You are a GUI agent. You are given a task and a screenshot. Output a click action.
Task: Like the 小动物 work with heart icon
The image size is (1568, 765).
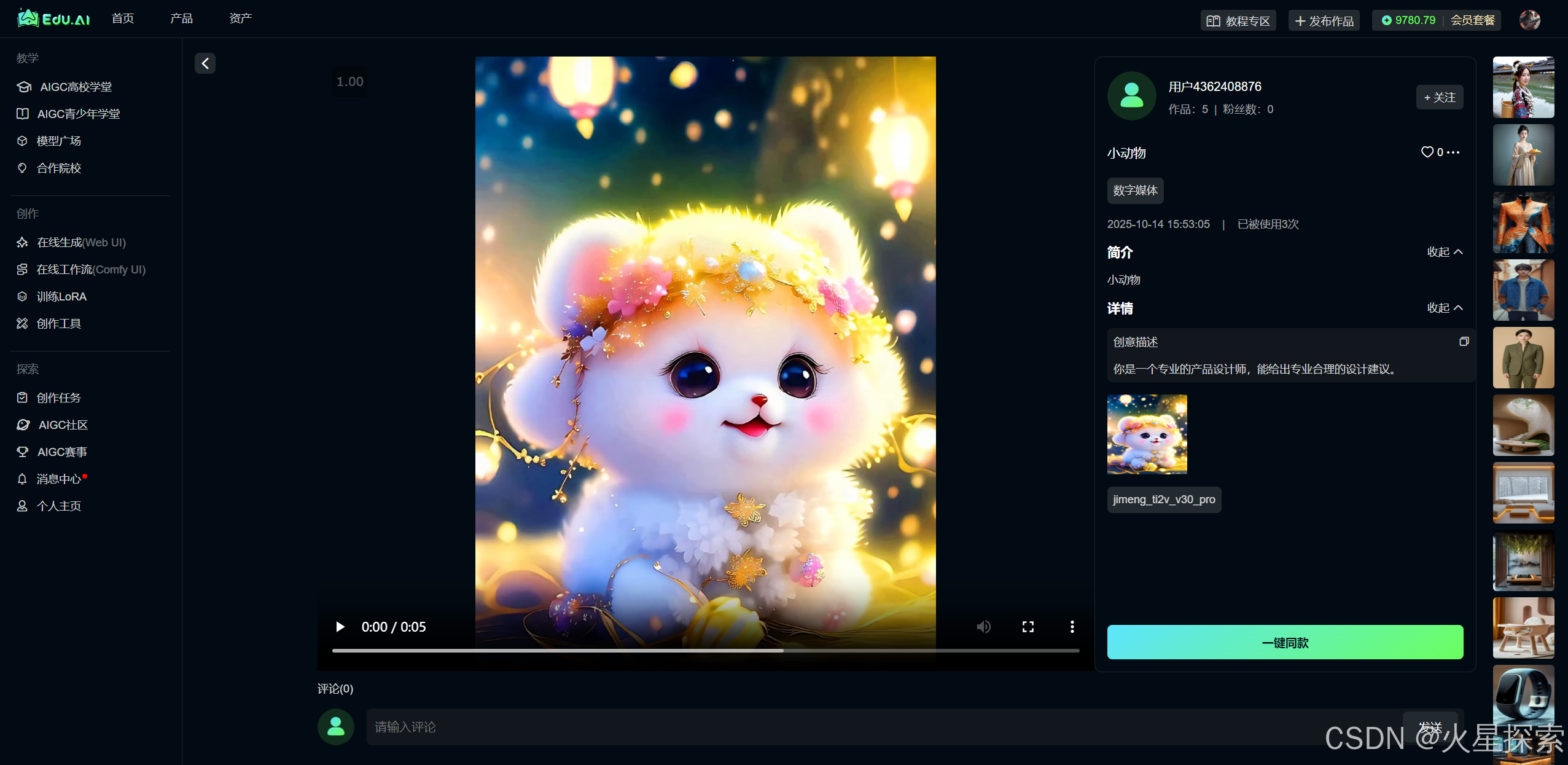(x=1427, y=152)
